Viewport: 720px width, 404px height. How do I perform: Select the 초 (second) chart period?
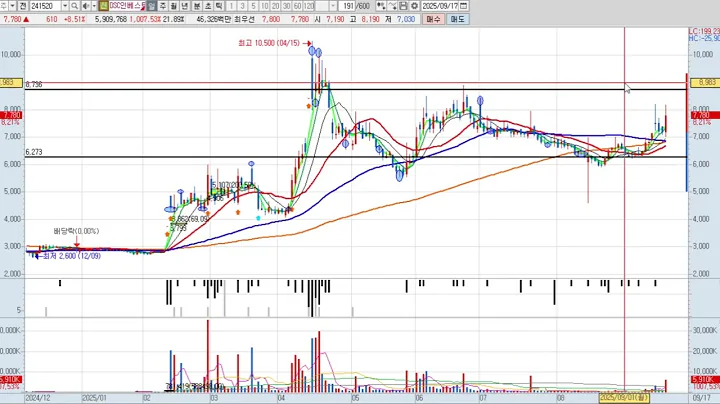[208, 6]
